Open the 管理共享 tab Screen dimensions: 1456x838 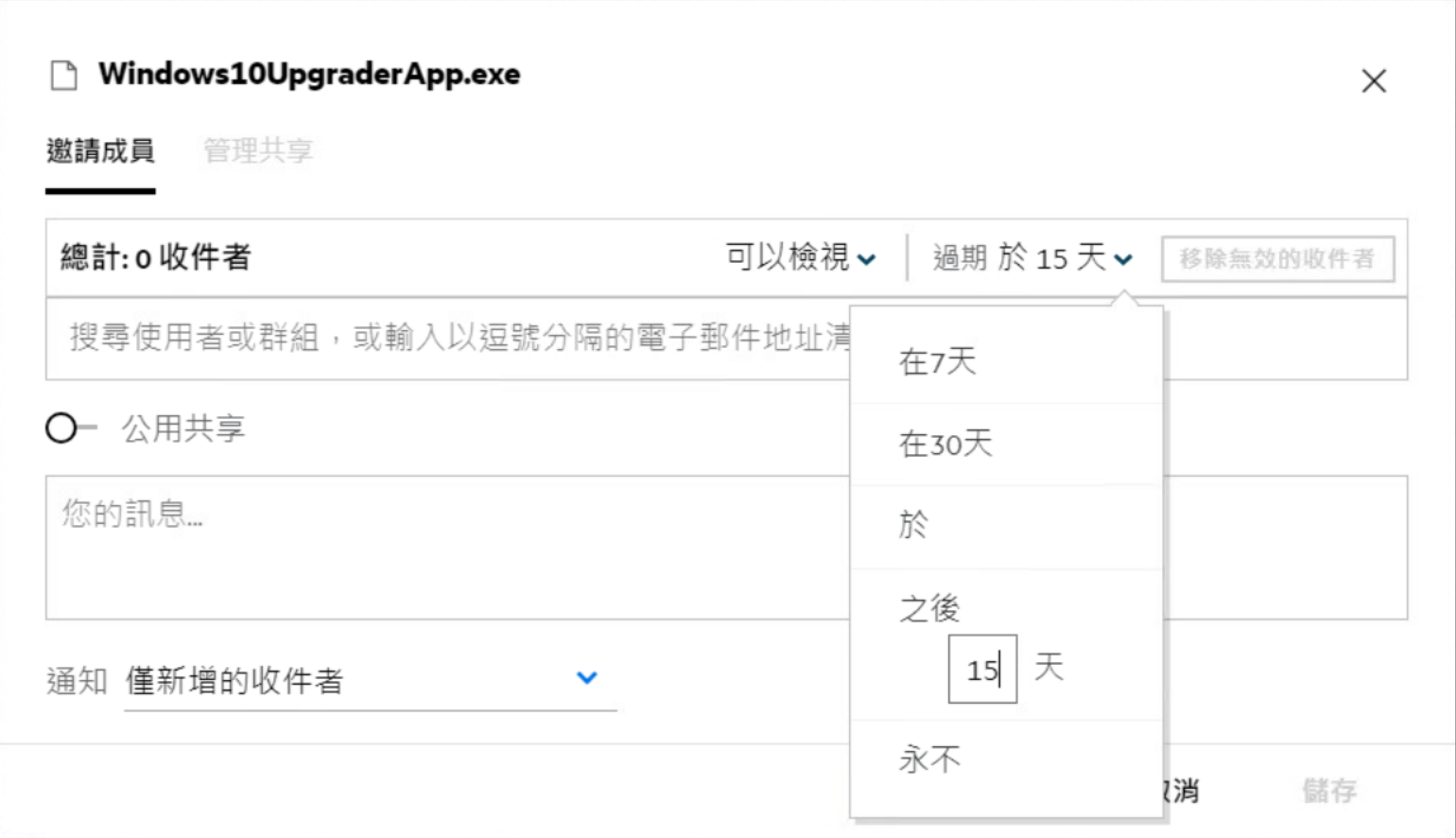click(x=257, y=151)
